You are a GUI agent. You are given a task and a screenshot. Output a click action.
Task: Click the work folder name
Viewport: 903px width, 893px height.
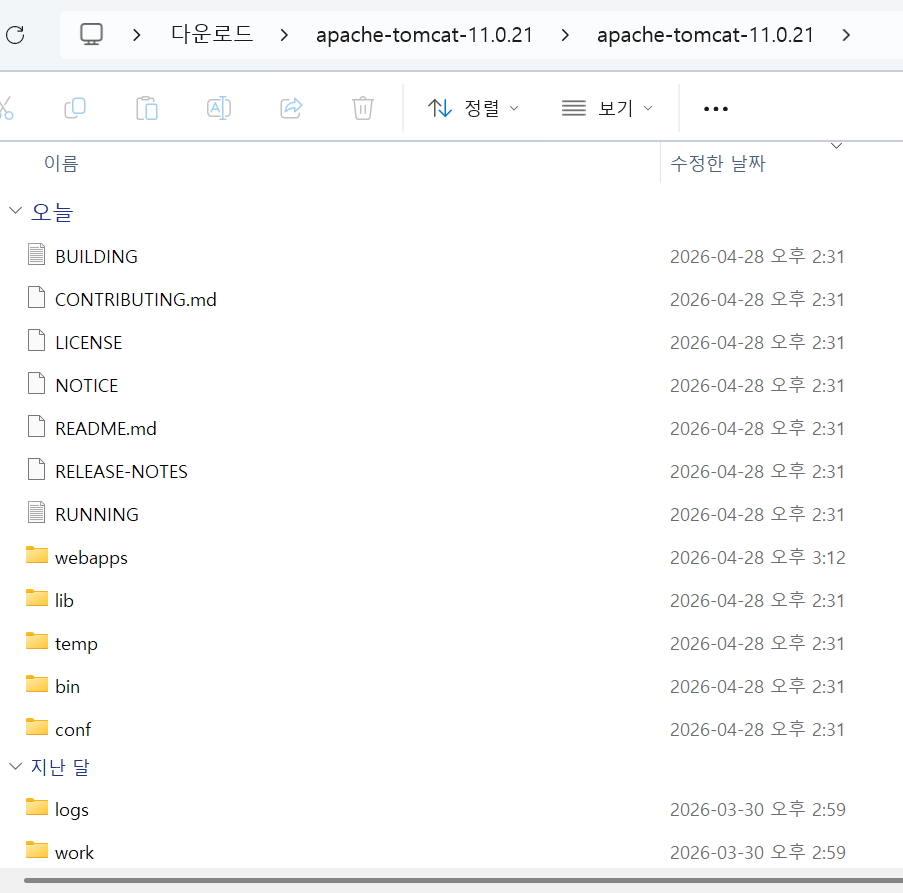point(74,853)
